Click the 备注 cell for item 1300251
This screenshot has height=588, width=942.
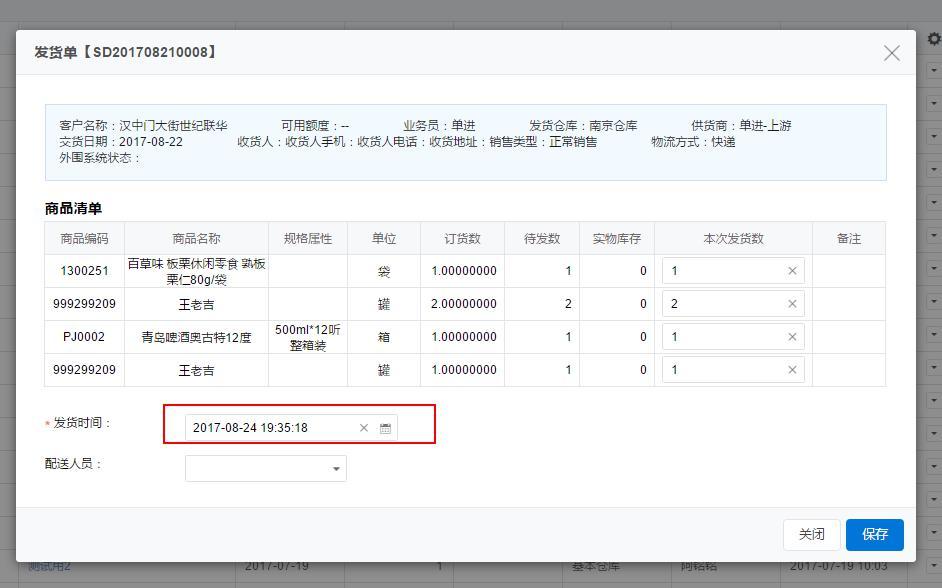848,271
